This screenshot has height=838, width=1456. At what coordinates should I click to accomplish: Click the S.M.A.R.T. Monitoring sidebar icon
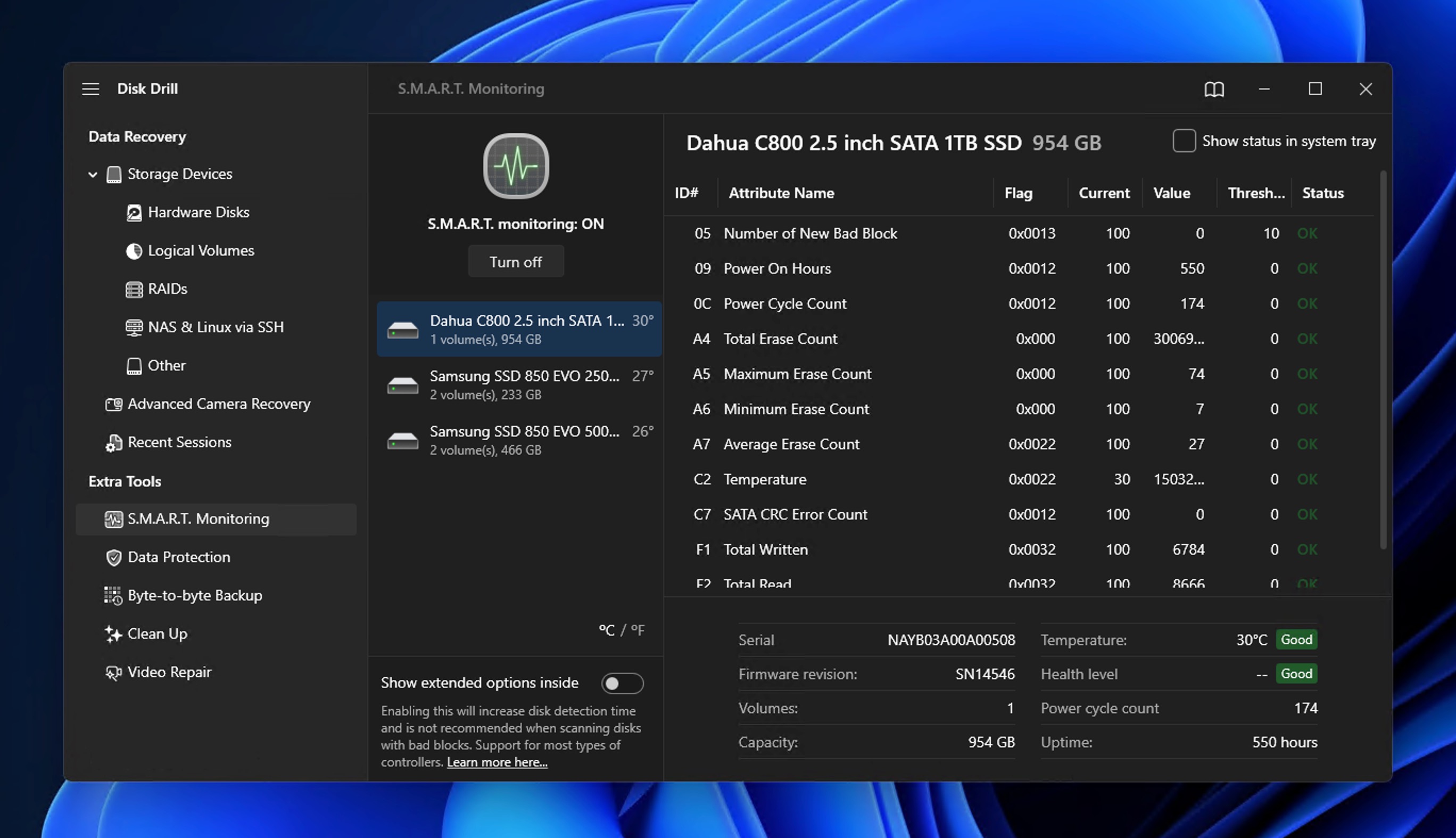pyautogui.click(x=113, y=519)
